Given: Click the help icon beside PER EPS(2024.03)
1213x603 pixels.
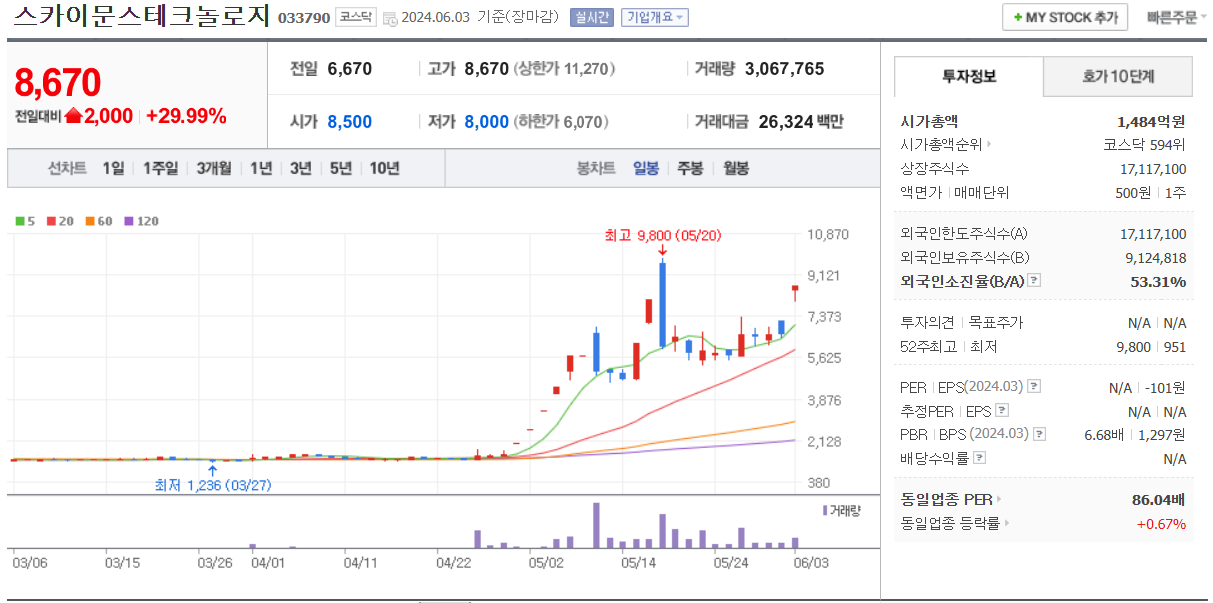Looking at the screenshot, I should [1034, 387].
